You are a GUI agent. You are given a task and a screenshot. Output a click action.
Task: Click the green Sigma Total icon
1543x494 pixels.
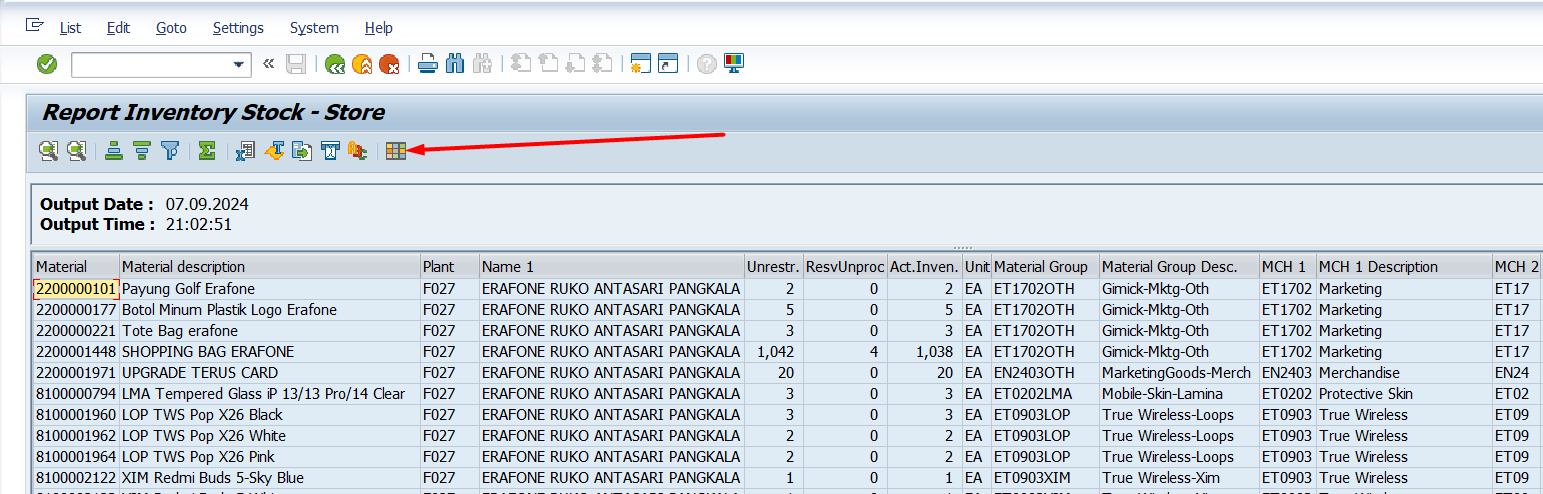pos(207,151)
